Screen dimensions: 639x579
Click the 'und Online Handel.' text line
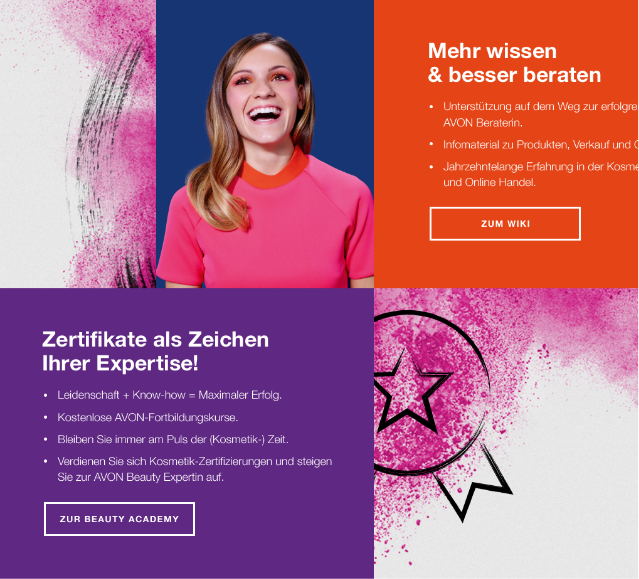(489, 182)
